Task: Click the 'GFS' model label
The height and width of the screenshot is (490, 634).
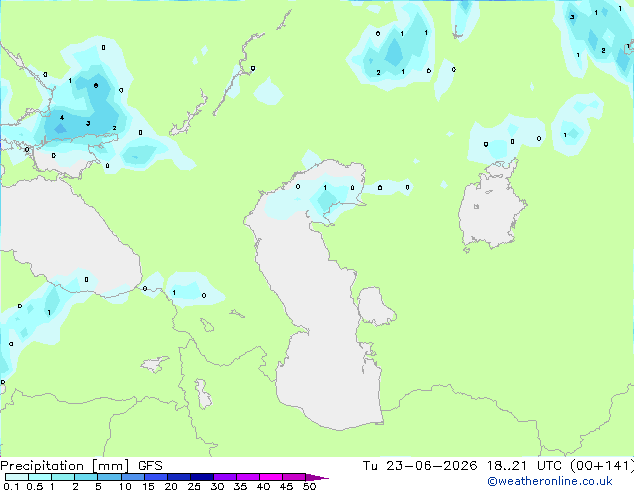Action: coord(150,466)
